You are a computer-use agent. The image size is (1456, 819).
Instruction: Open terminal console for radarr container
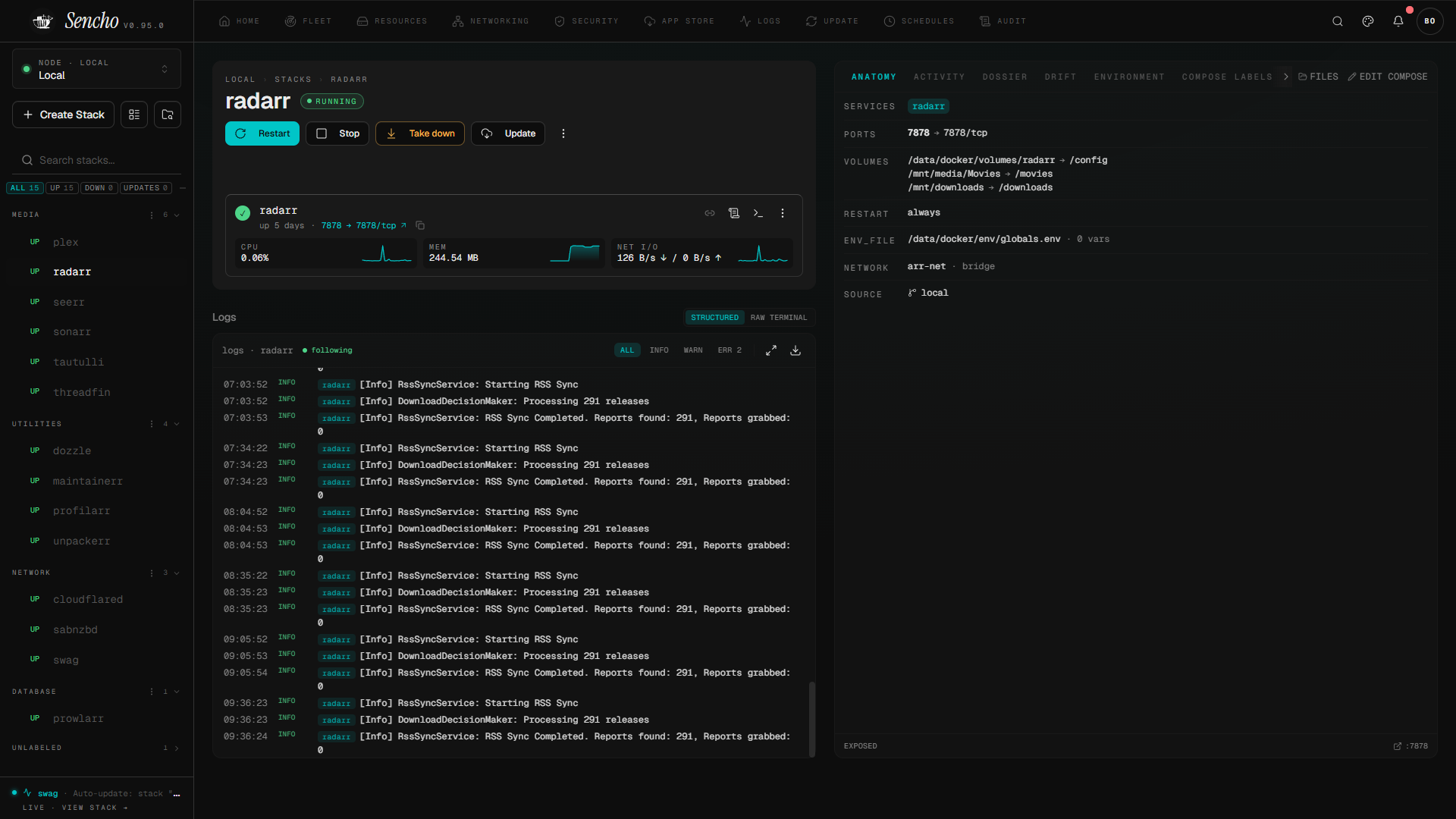758,213
